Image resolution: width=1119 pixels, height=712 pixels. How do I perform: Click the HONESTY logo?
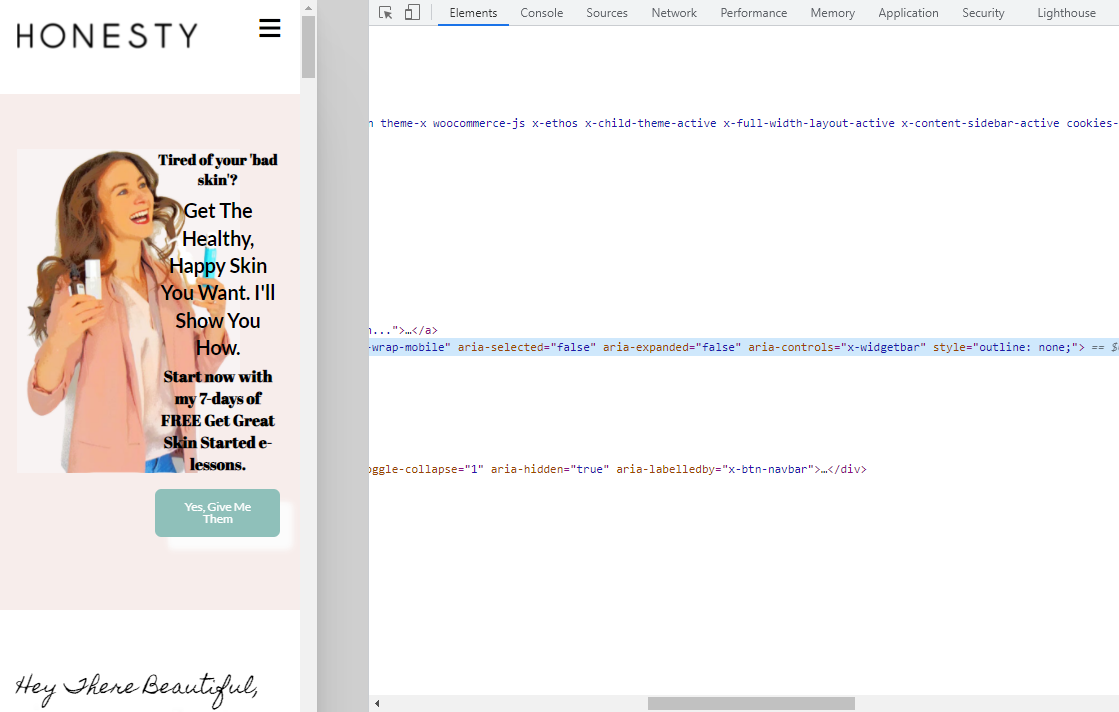tap(107, 36)
